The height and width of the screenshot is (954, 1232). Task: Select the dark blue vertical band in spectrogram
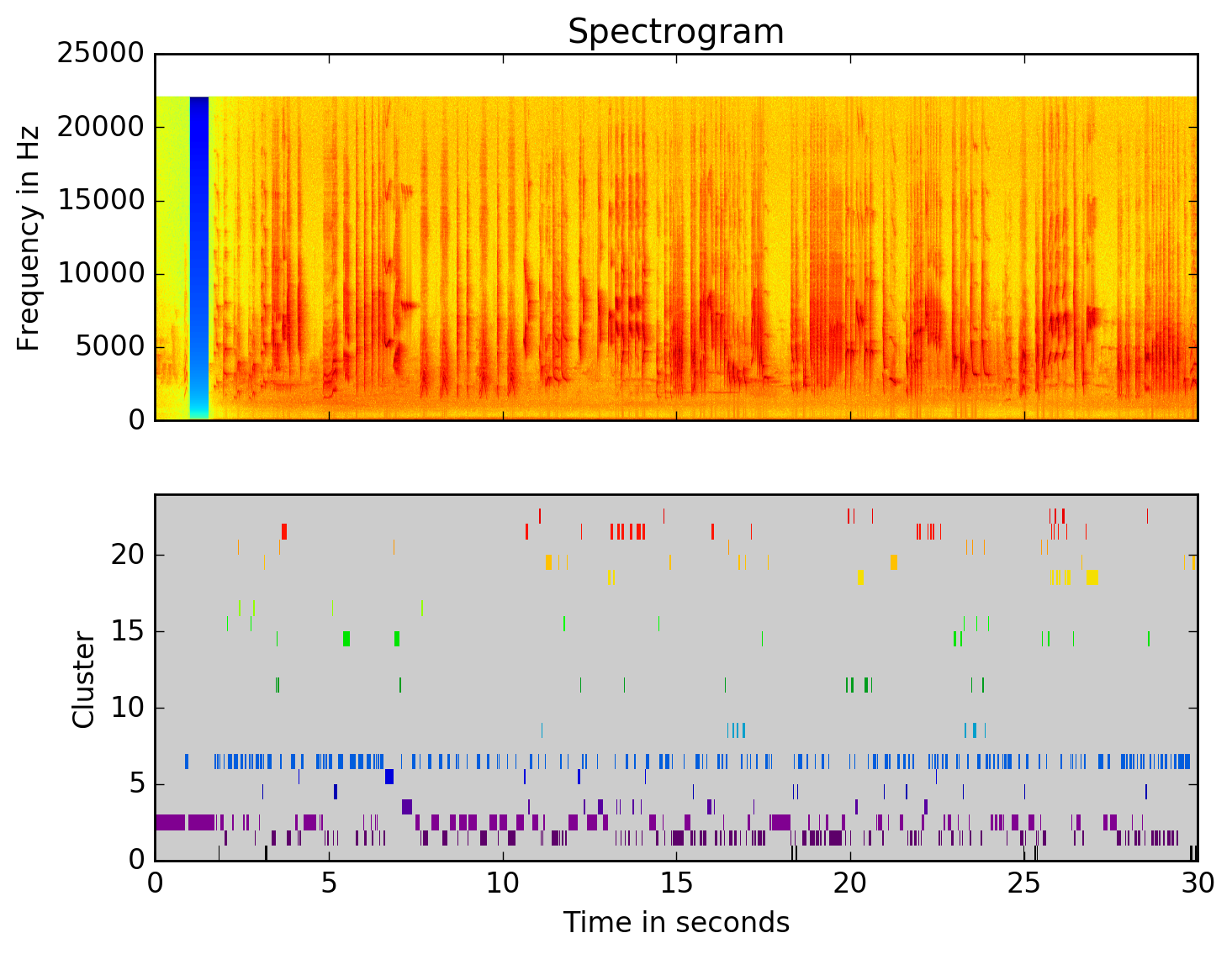pos(198,252)
